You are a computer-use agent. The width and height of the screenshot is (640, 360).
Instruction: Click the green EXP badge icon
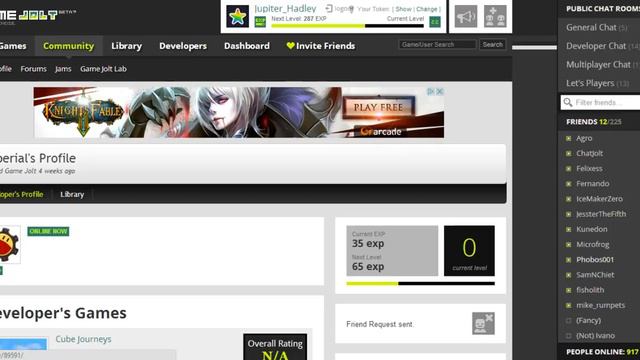click(x=260, y=22)
